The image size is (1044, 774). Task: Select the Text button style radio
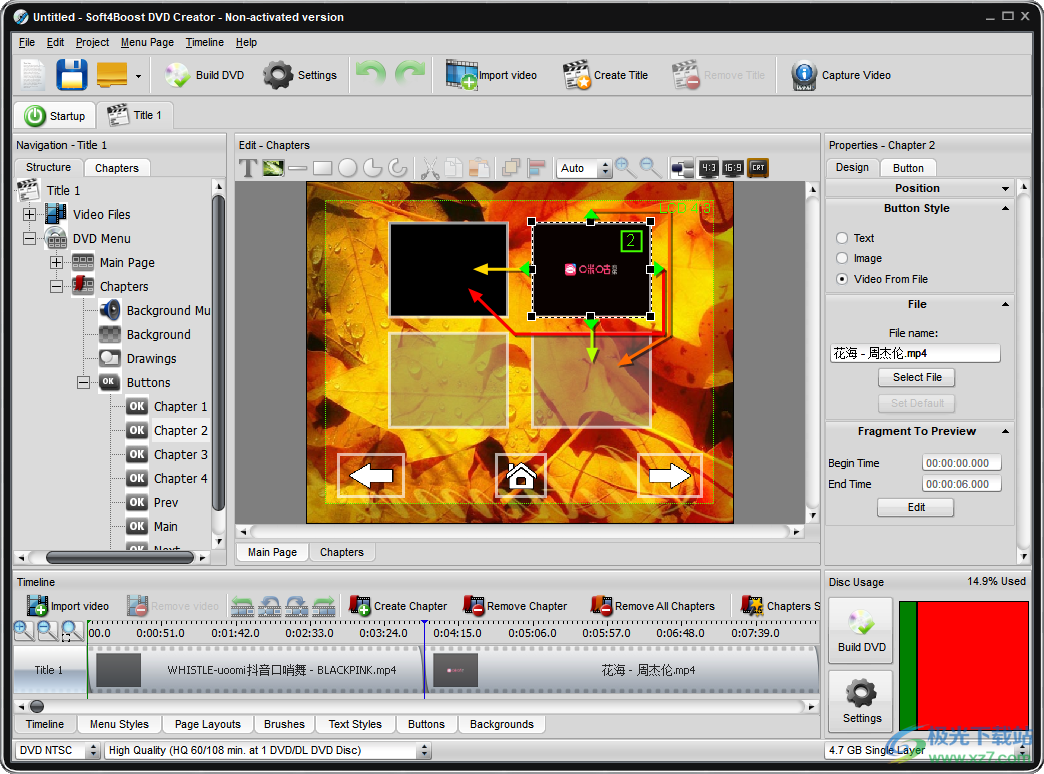tap(842, 238)
